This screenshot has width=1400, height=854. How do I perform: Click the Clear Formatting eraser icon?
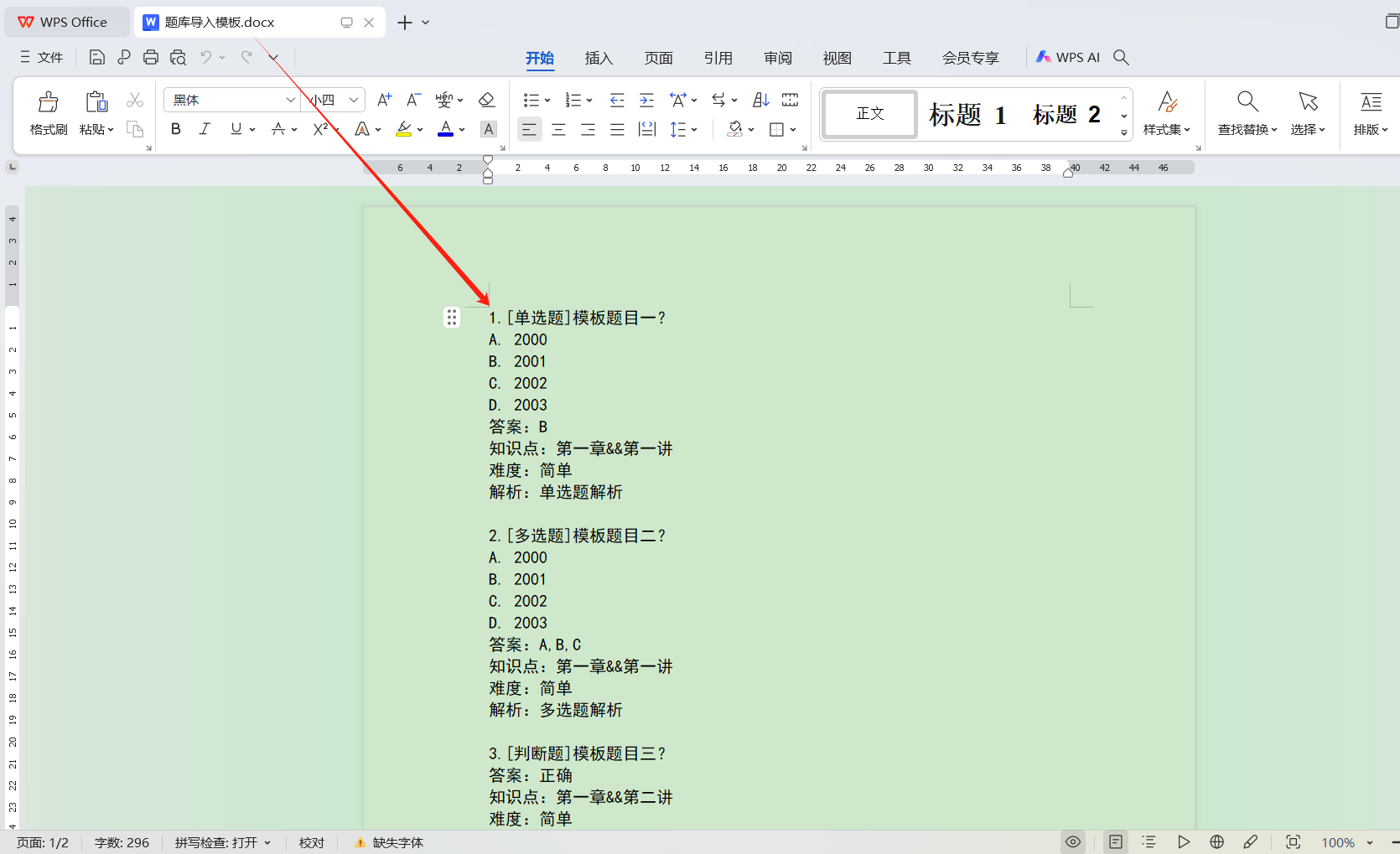[486, 100]
